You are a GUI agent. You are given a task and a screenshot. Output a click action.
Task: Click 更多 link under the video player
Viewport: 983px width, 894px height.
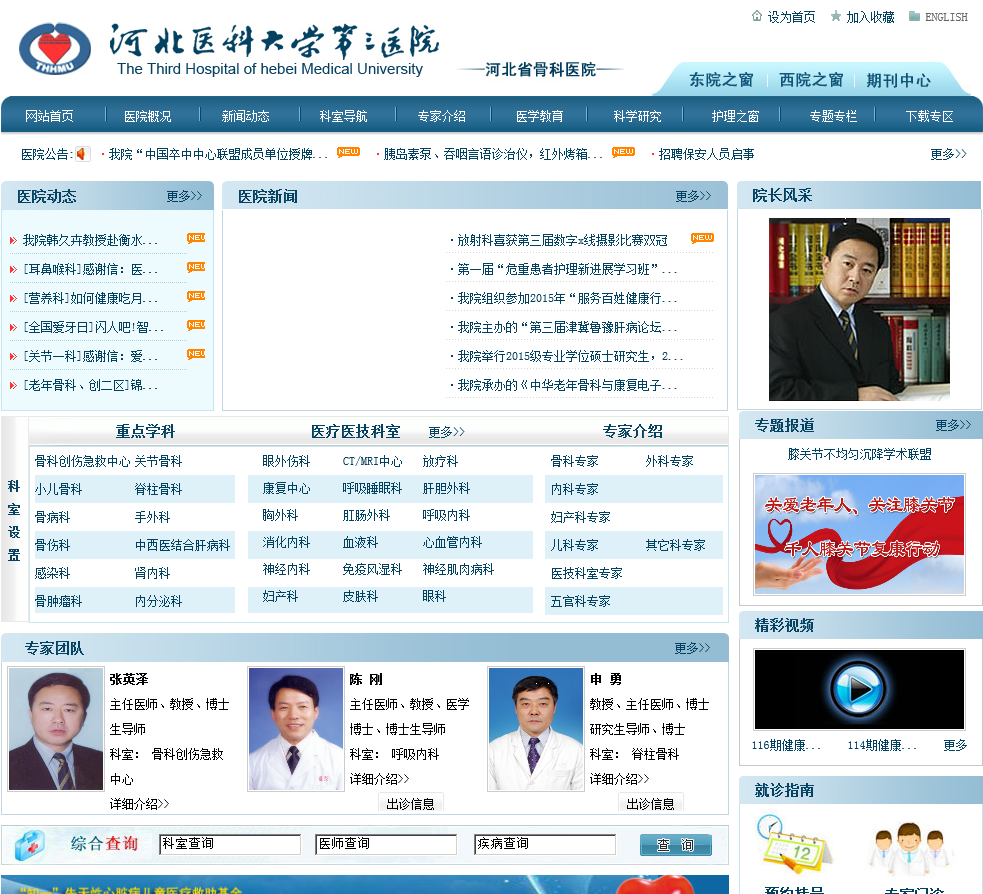tap(955, 745)
